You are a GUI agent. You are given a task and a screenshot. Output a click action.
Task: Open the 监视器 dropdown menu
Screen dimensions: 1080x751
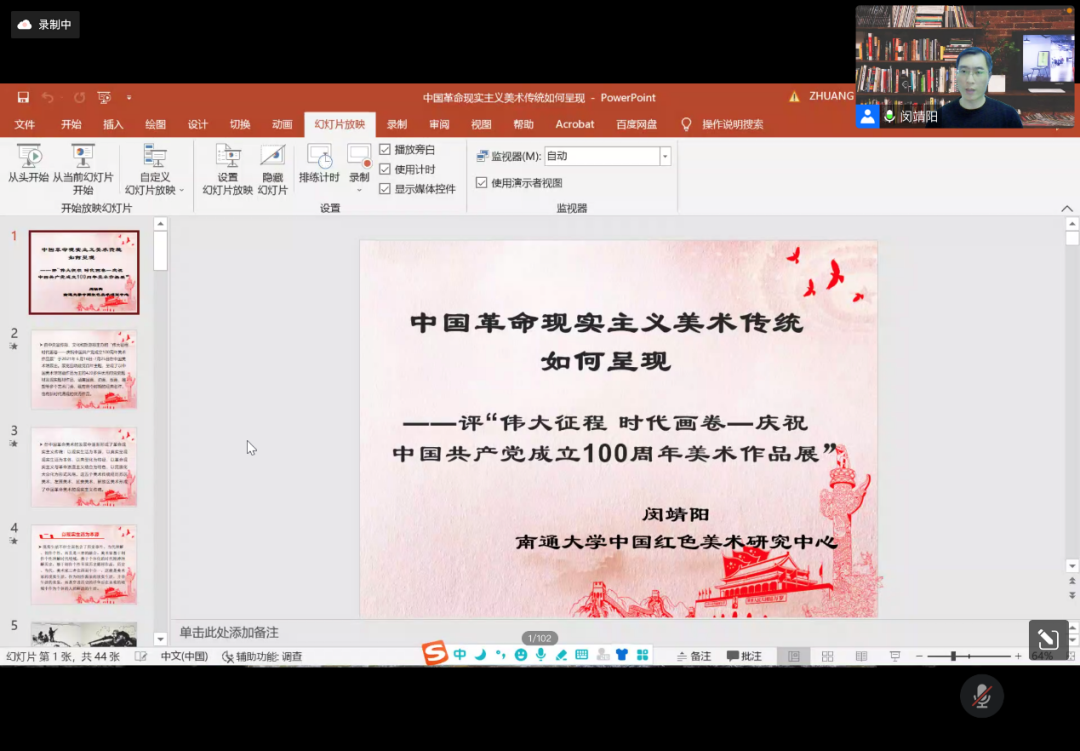[663, 156]
